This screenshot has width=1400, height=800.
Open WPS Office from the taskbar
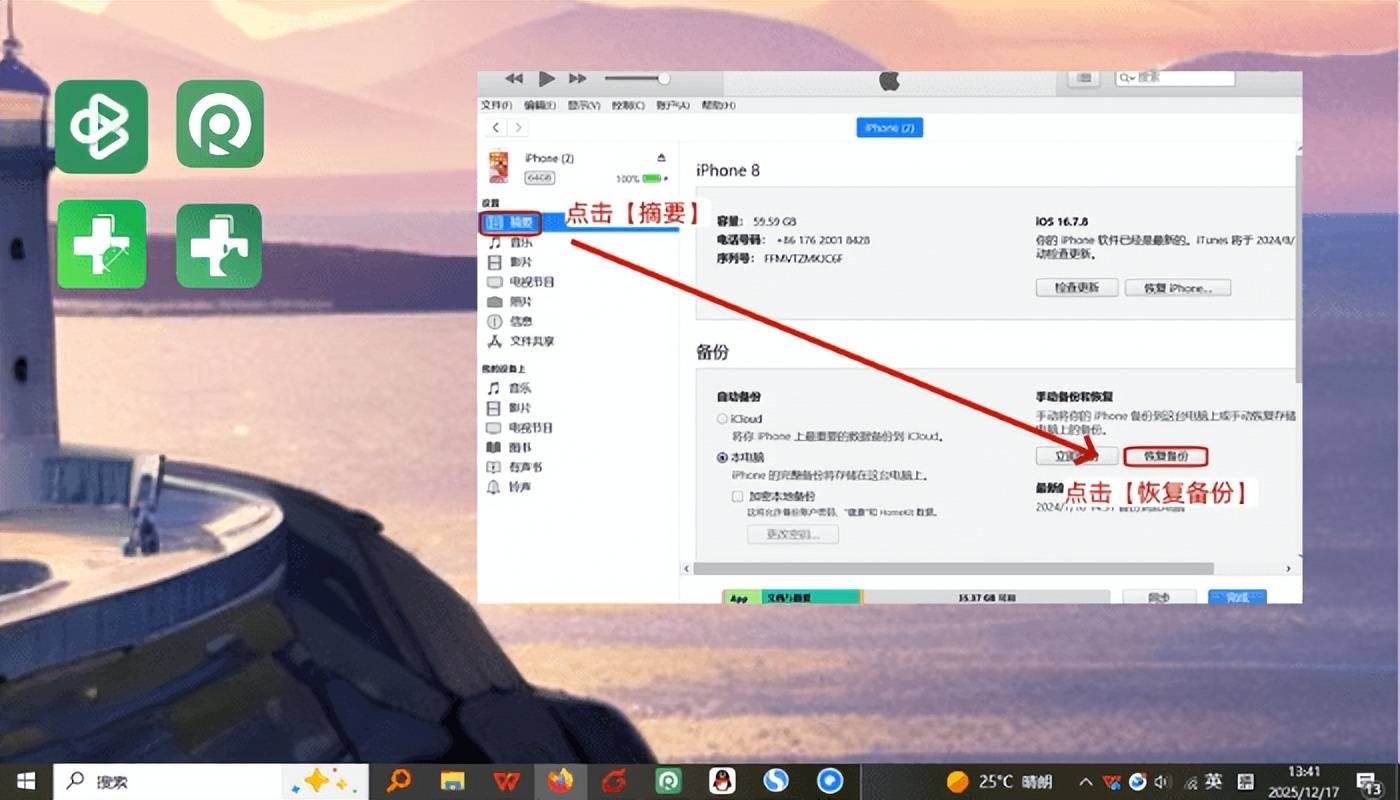click(506, 781)
